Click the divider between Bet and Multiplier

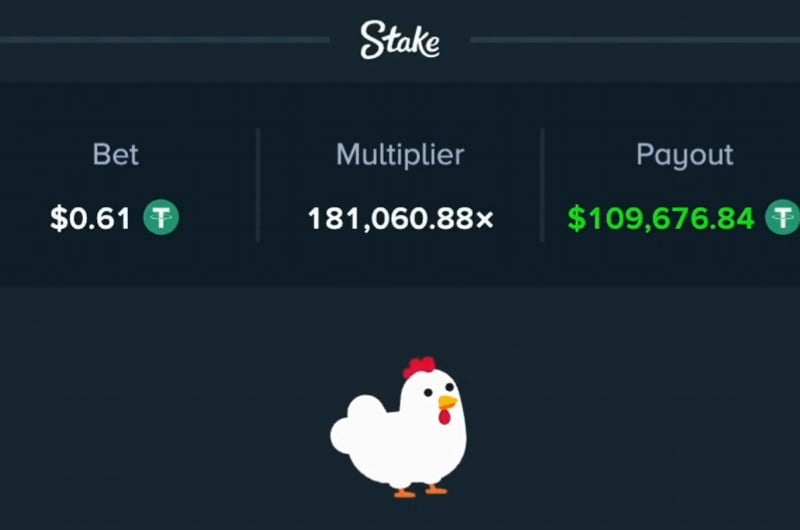(258, 185)
